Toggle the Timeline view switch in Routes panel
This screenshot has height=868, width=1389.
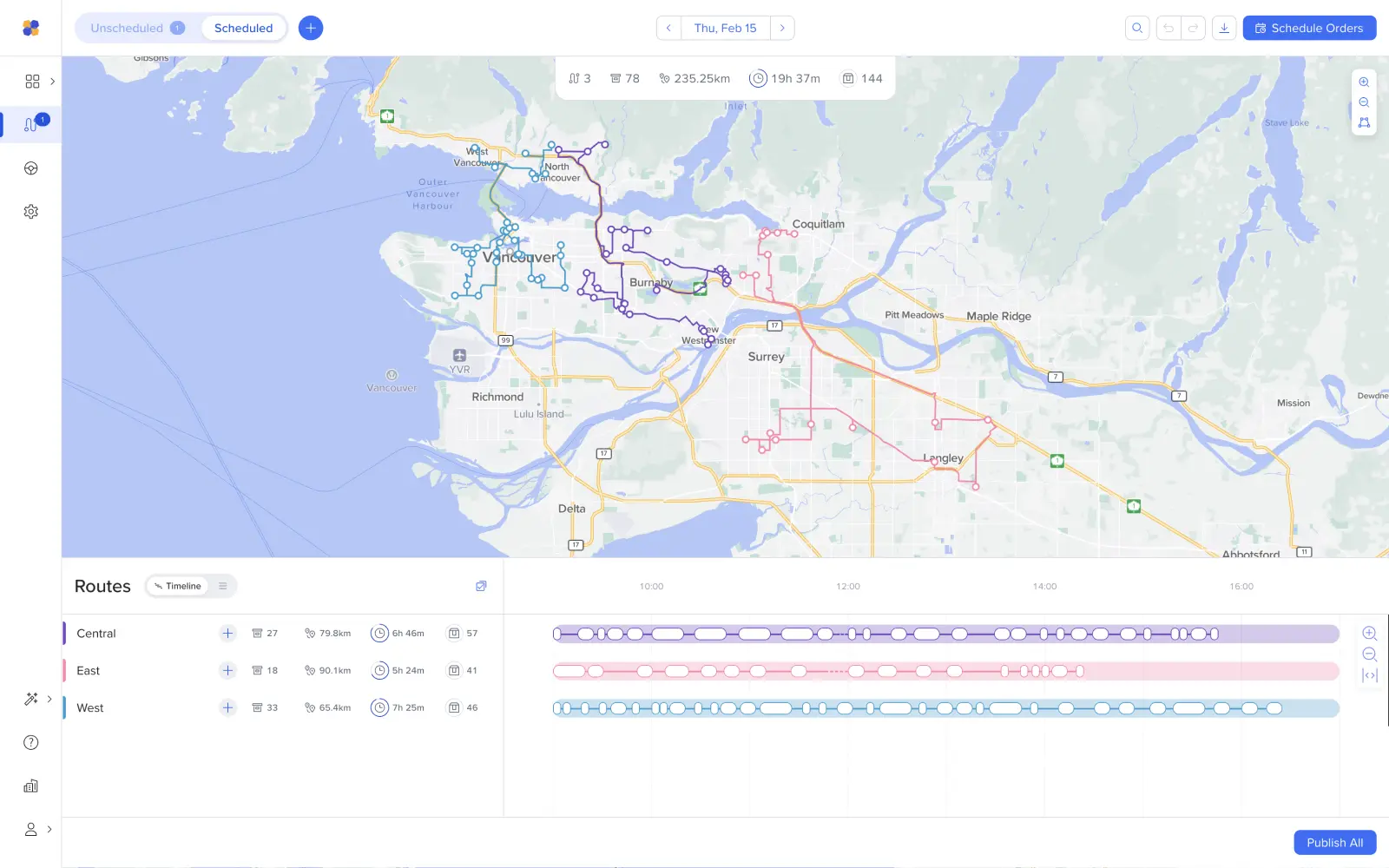180,586
